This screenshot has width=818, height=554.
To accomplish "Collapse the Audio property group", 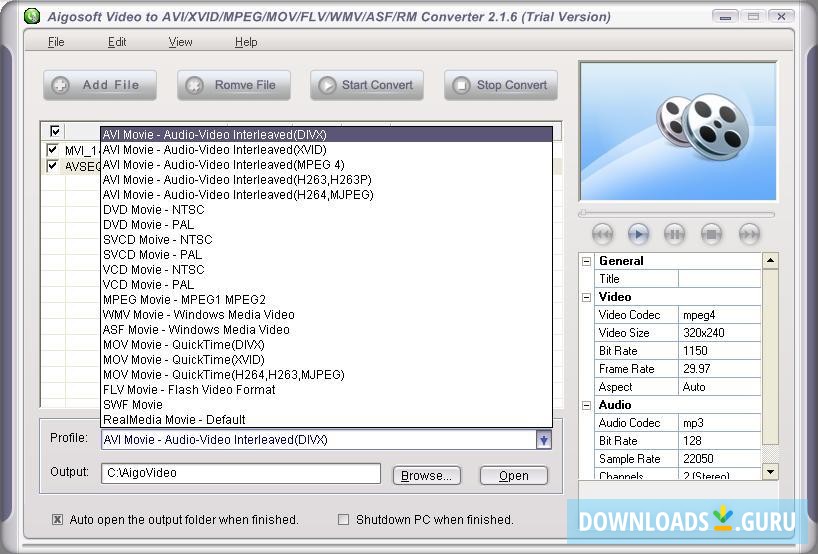I will [586, 405].
